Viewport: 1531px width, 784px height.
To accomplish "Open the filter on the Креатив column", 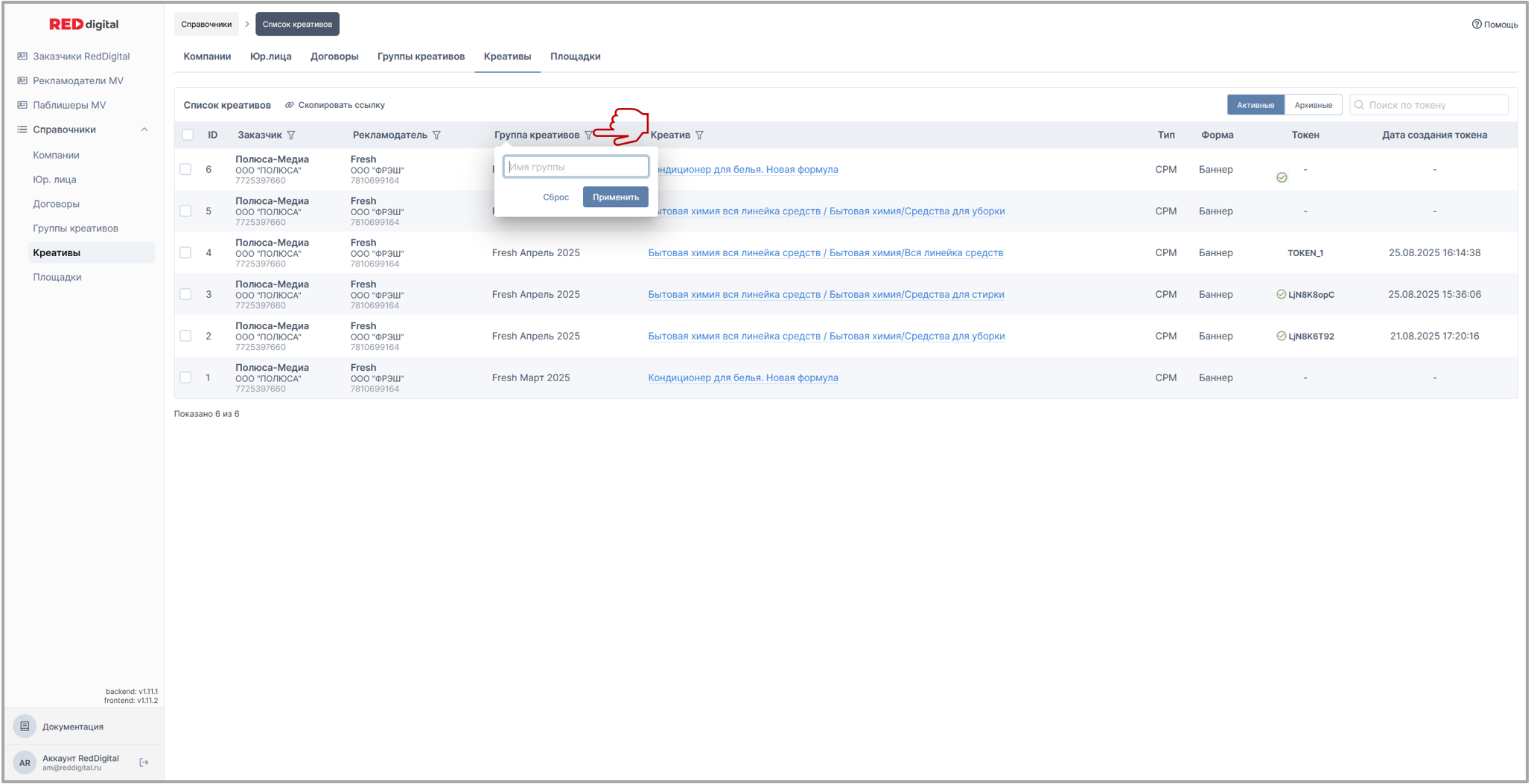I will click(x=699, y=136).
